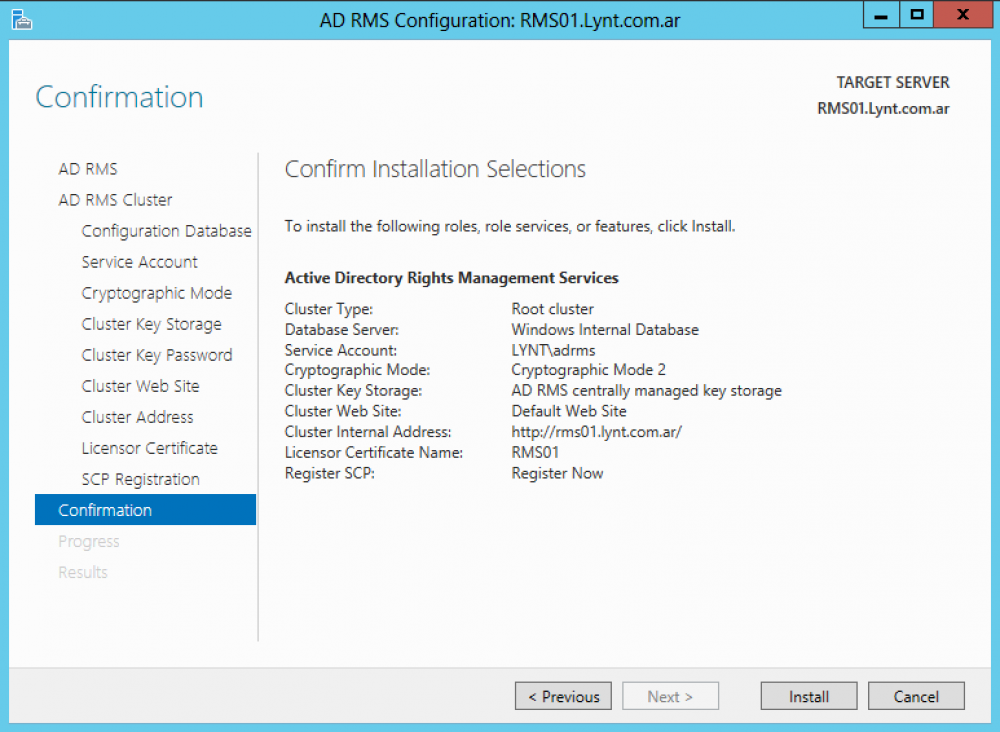Click the 'Cryptographic Mode:' label in summary
The width and height of the screenshot is (1000, 732).
(x=357, y=370)
